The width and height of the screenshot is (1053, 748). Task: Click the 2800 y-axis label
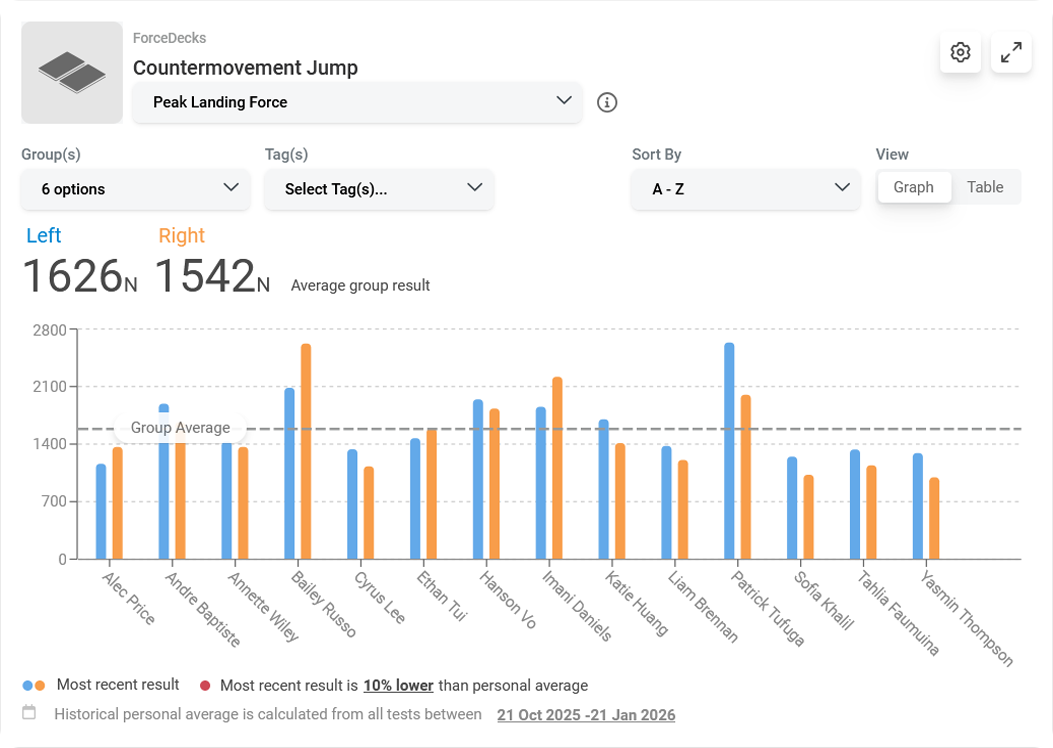tap(50, 330)
